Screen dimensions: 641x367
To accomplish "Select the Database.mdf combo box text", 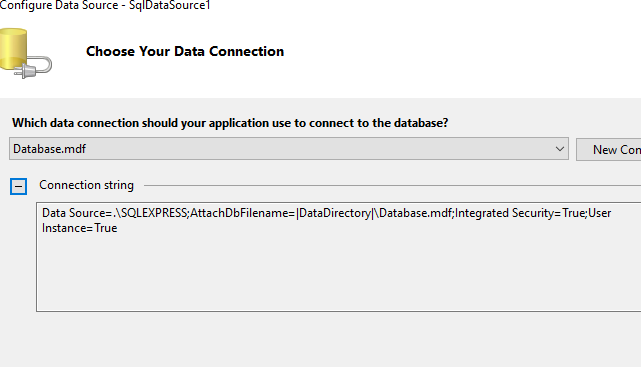I will pos(49,149).
